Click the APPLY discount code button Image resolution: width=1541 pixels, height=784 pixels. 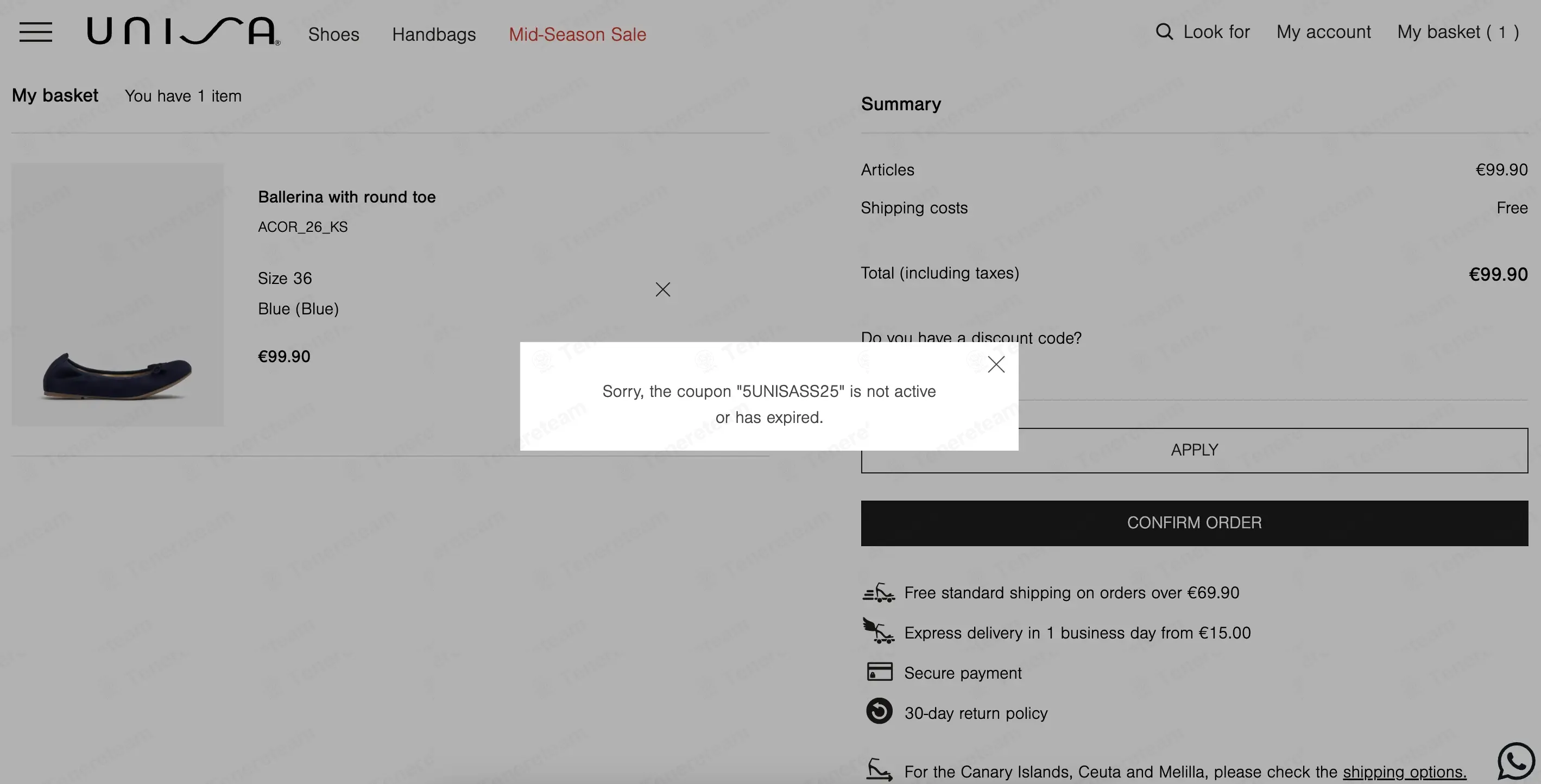1194,450
